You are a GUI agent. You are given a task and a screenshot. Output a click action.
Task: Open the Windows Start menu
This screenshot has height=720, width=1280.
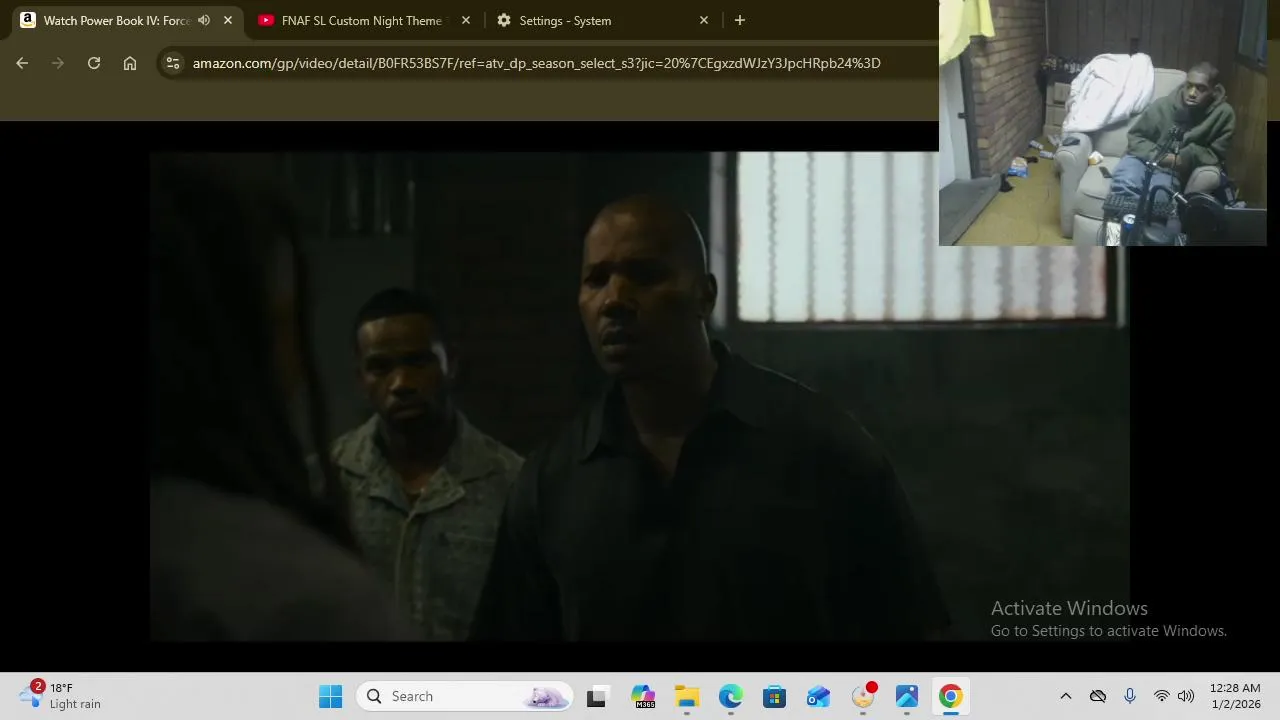point(331,696)
